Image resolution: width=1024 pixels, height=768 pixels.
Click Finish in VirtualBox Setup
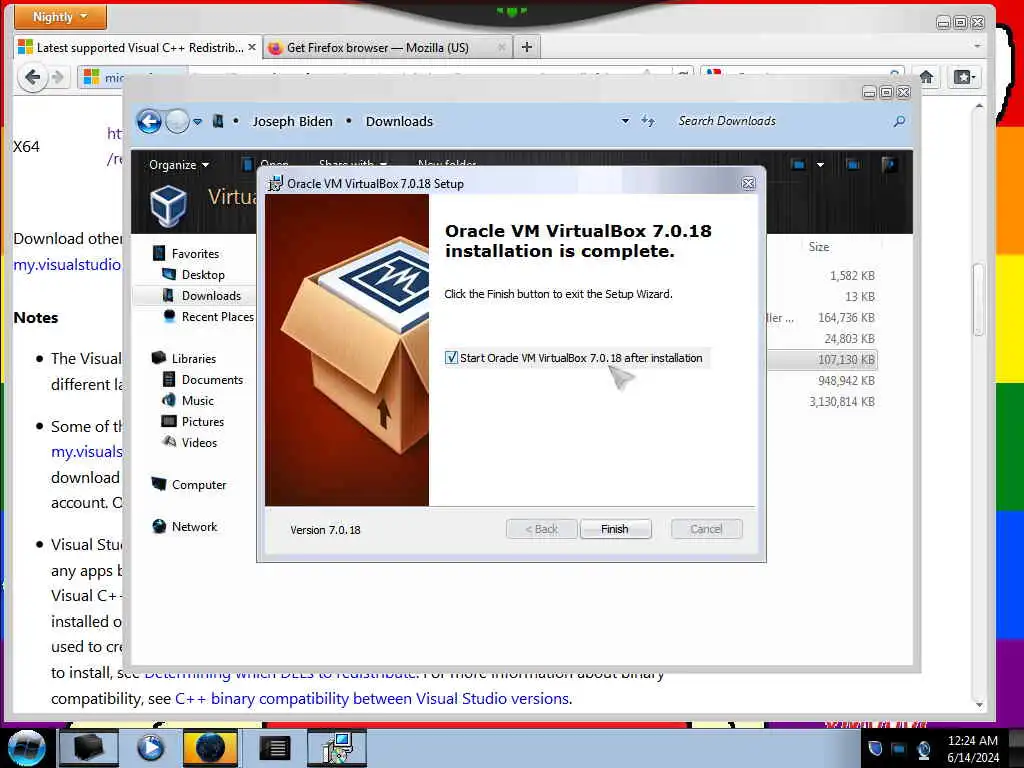click(615, 529)
